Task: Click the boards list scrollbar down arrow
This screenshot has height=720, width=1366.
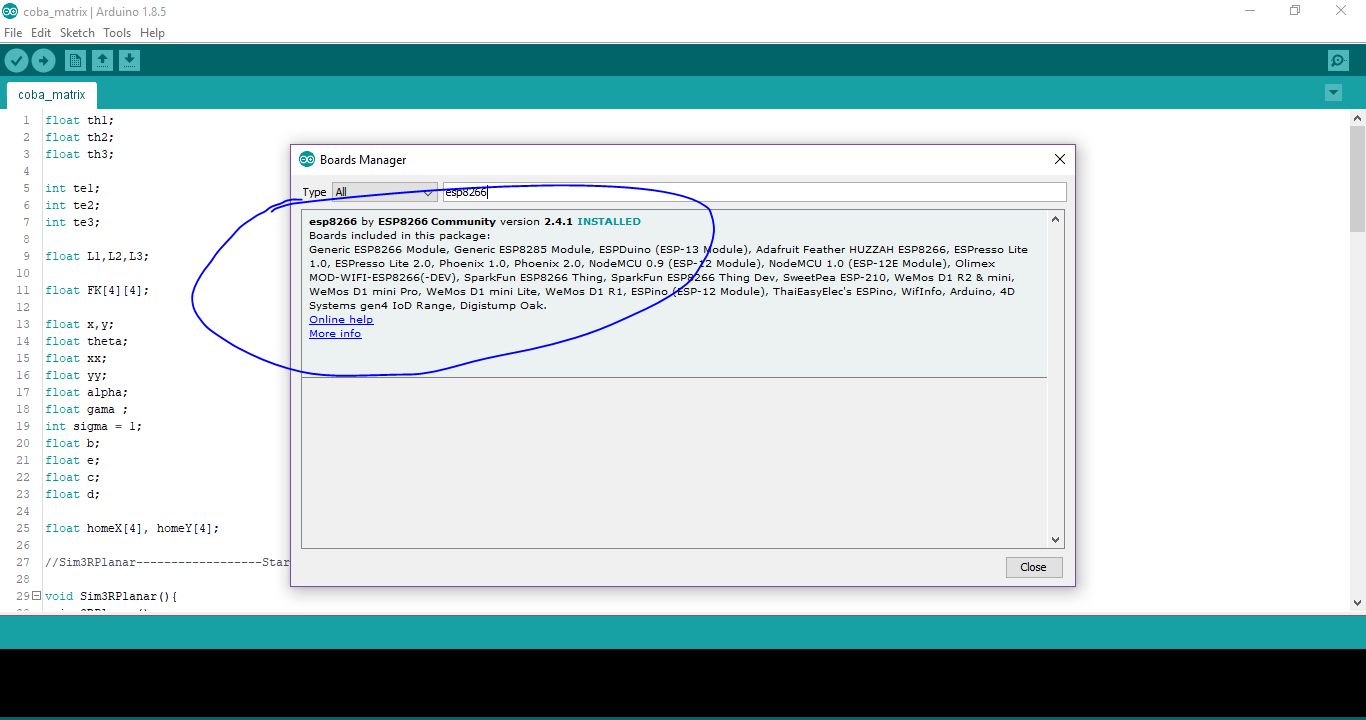Action: pos(1055,540)
